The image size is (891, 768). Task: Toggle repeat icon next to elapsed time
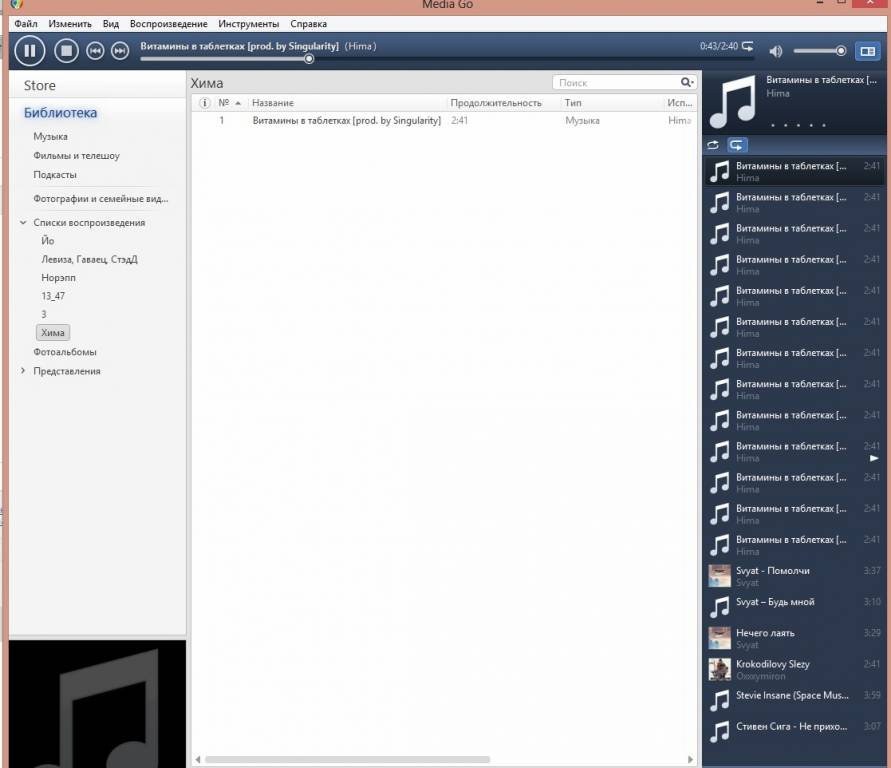tap(748, 46)
